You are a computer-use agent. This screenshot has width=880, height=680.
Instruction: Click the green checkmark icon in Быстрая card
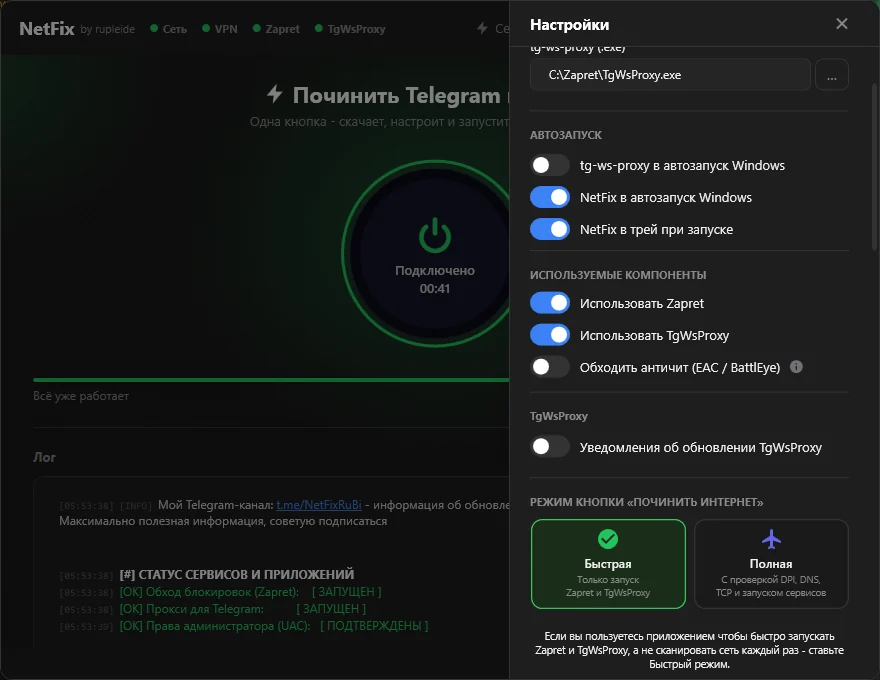coord(608,539)
